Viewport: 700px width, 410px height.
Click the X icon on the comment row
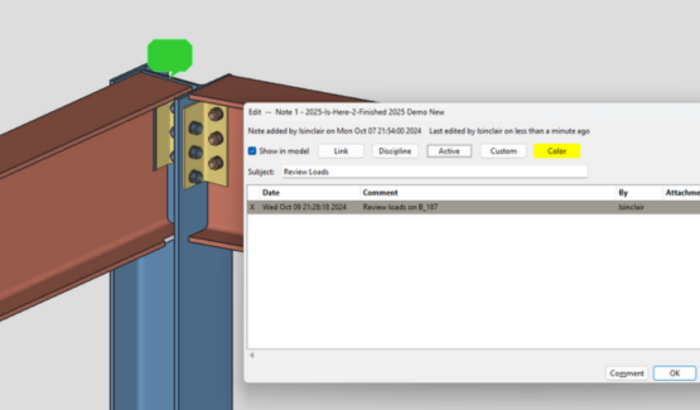[252, 207]
